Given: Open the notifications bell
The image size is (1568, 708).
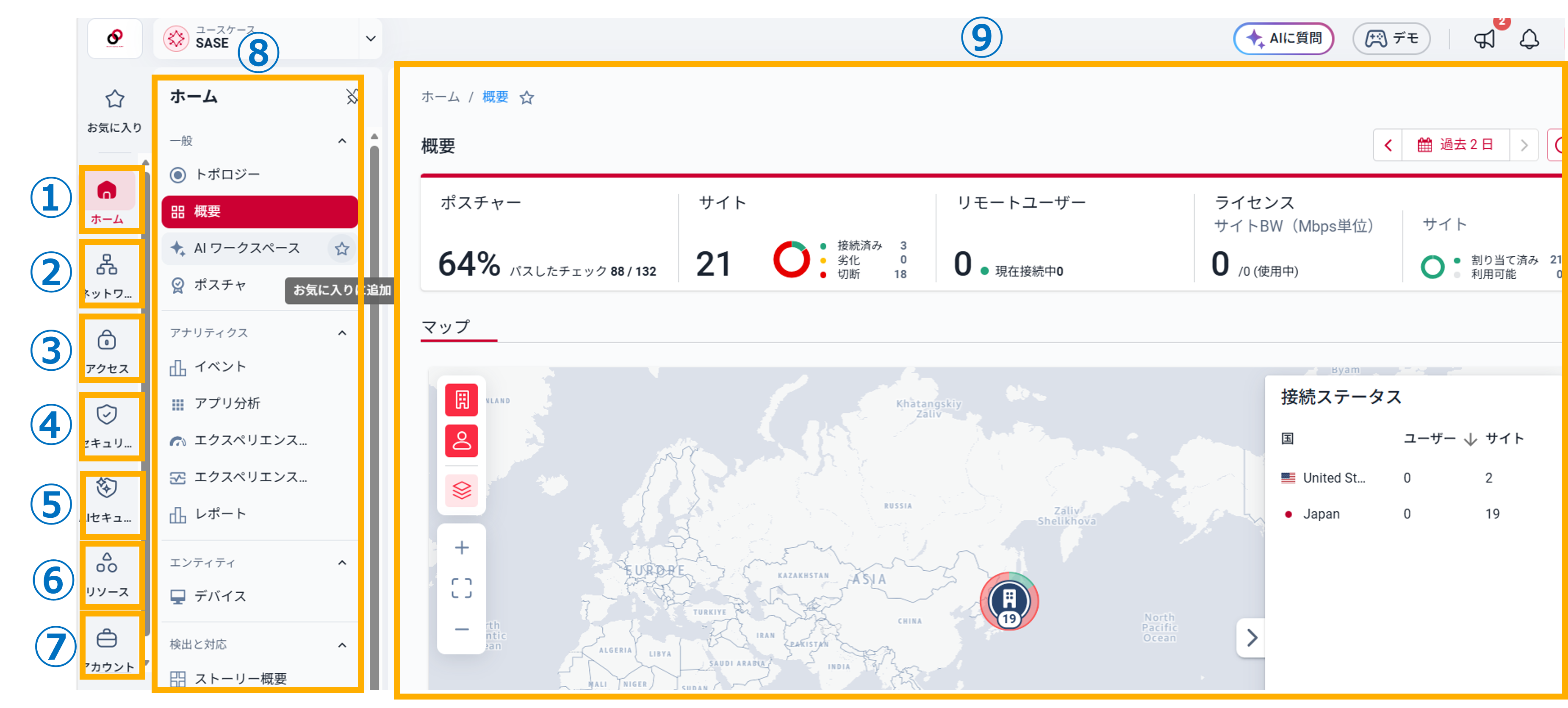Looking at the screenshot, I should [1529, 39].
